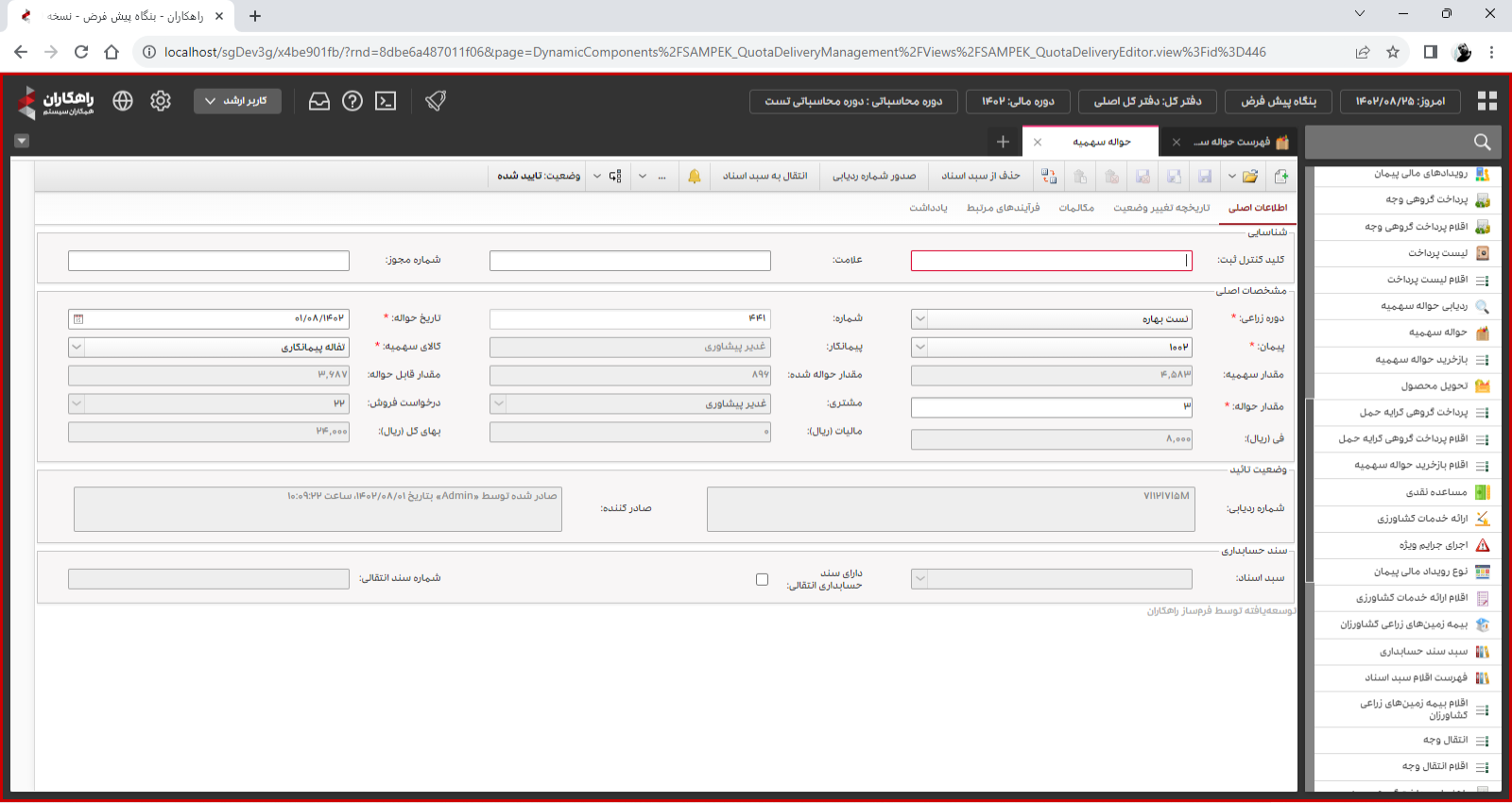This screenshot has width=1512, height=803.
Task: Switch to the مکالمات tab
Action: pyautogui.click(x=1076, y=208)
